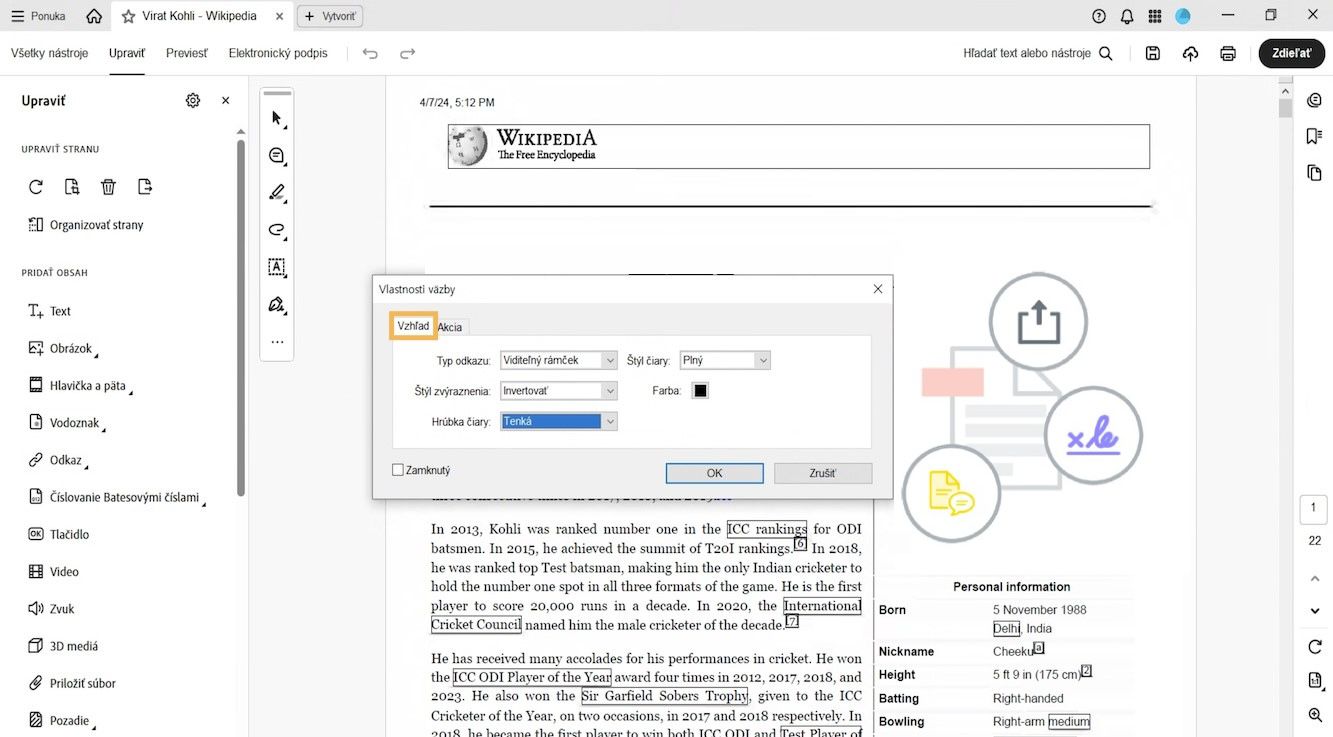Image resolution: width=1333 pixels, height=737 pixels.
Task: Save the document with the floppy icon
Action: coord(1153,54)
